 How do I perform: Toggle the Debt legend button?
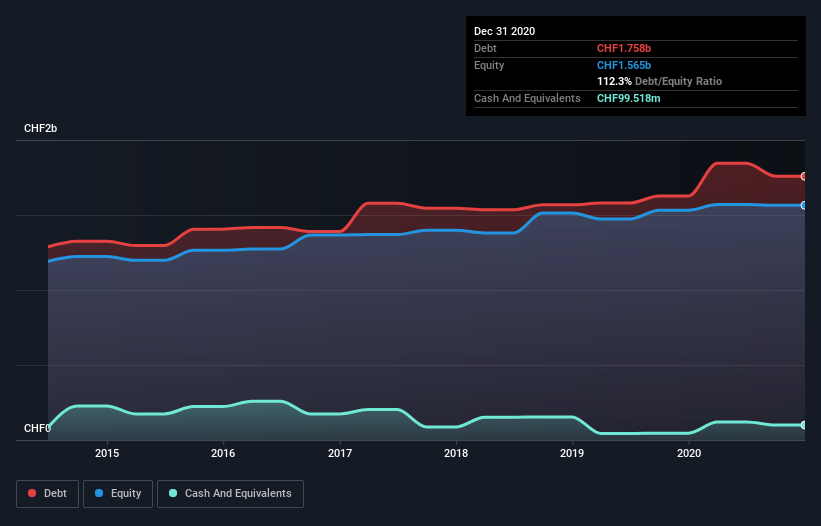tap(47, 494)
